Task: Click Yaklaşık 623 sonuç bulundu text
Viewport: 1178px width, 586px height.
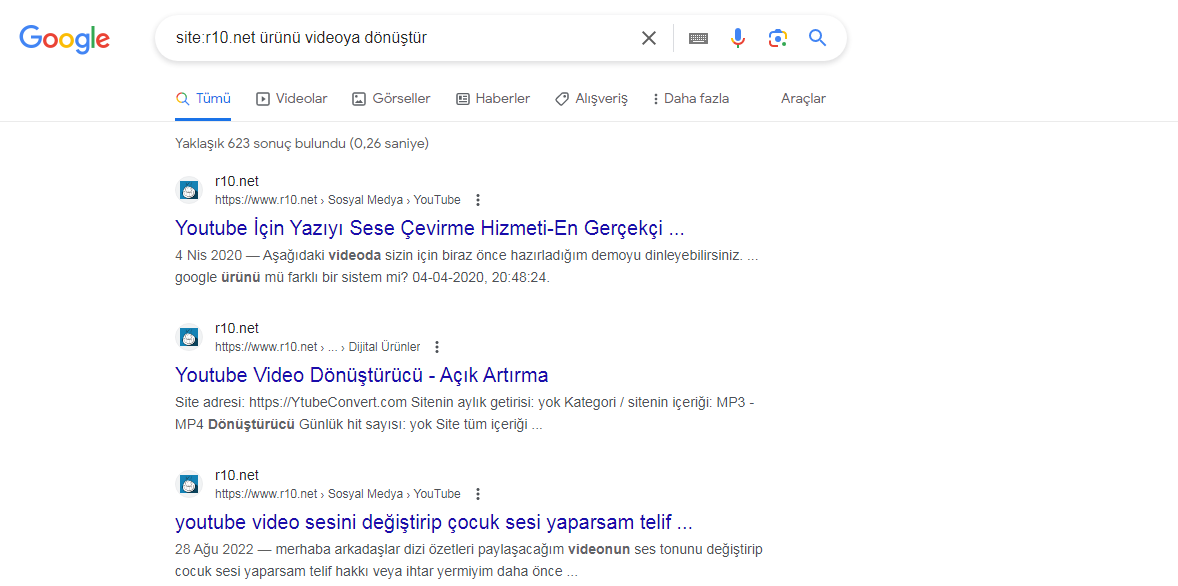Action: (302, 143)
